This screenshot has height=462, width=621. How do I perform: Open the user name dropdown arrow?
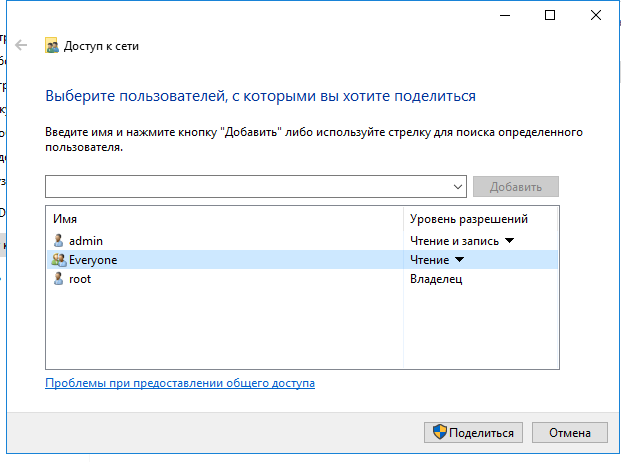pyautogui.click(x=459, y=187)
